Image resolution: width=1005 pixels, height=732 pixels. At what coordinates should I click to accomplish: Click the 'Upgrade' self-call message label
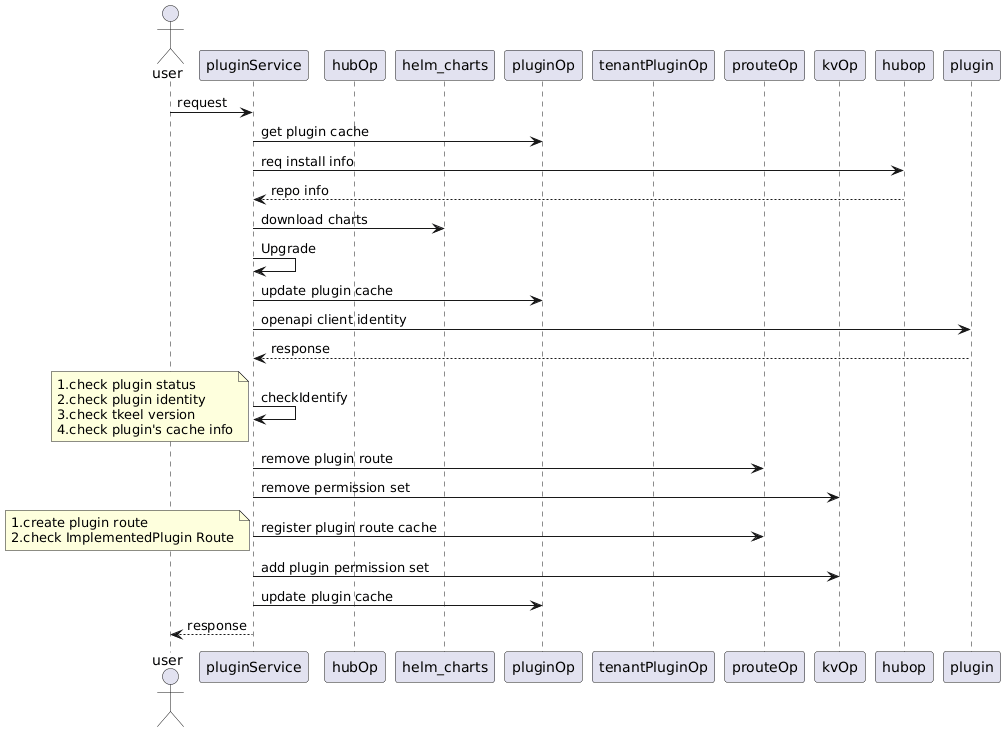pos(288,247)
